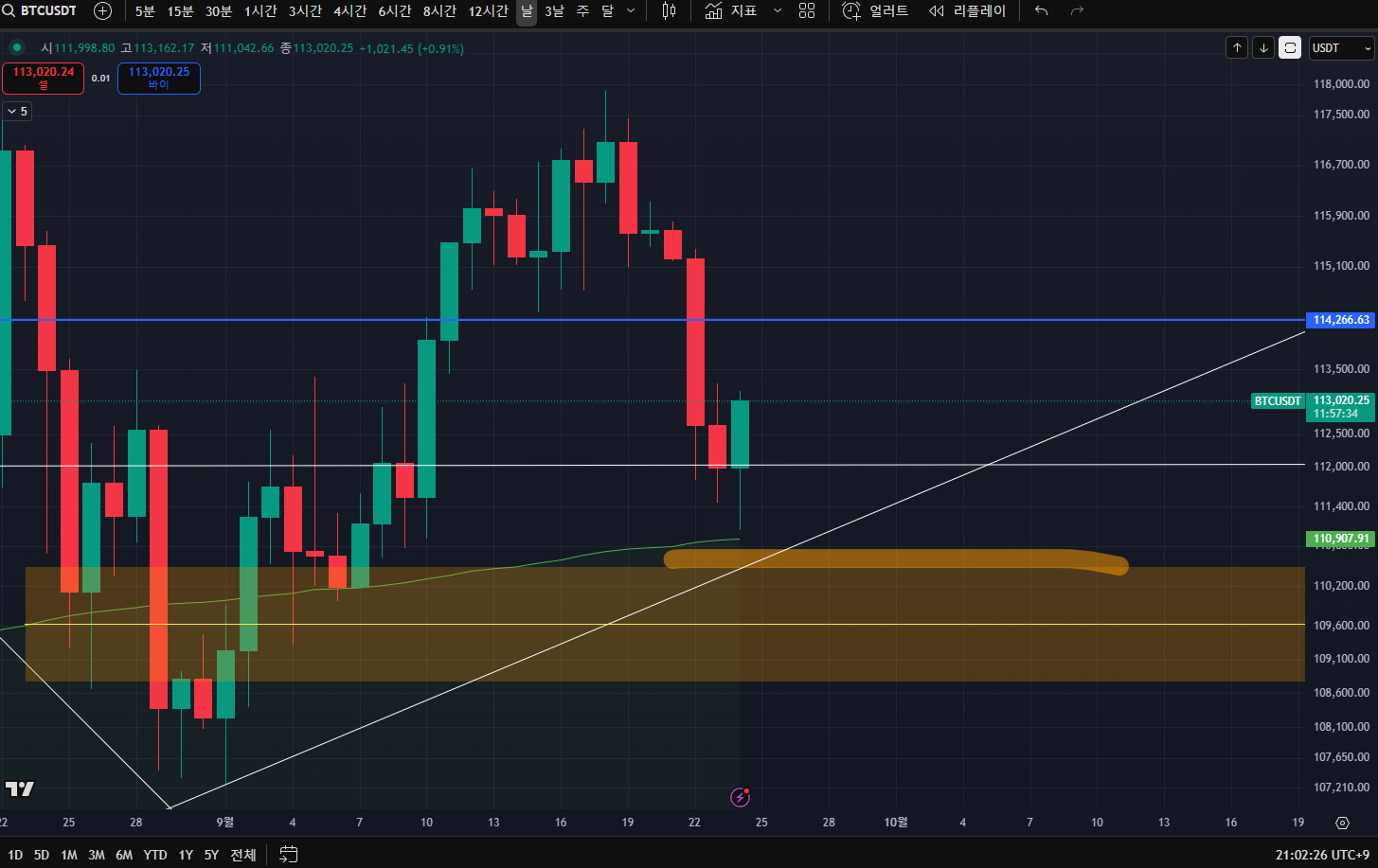The height and width of the screenshot is (868, 1378).
Task: Select the 15분 interval
Action: click(180, 11)
